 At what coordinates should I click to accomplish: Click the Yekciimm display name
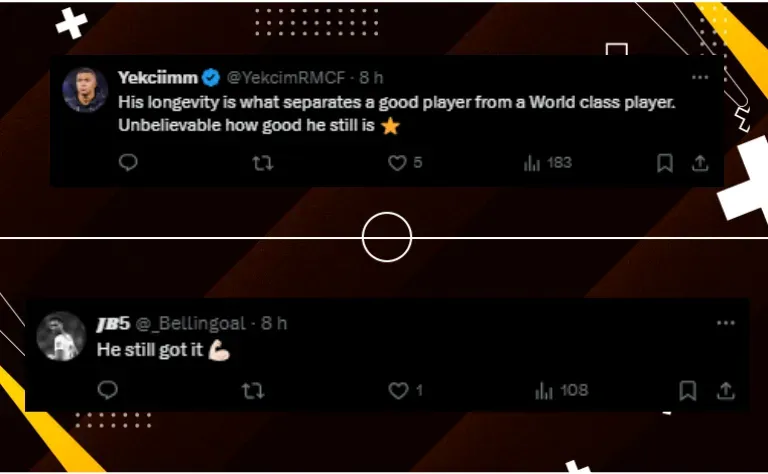[x=158, y=77]
